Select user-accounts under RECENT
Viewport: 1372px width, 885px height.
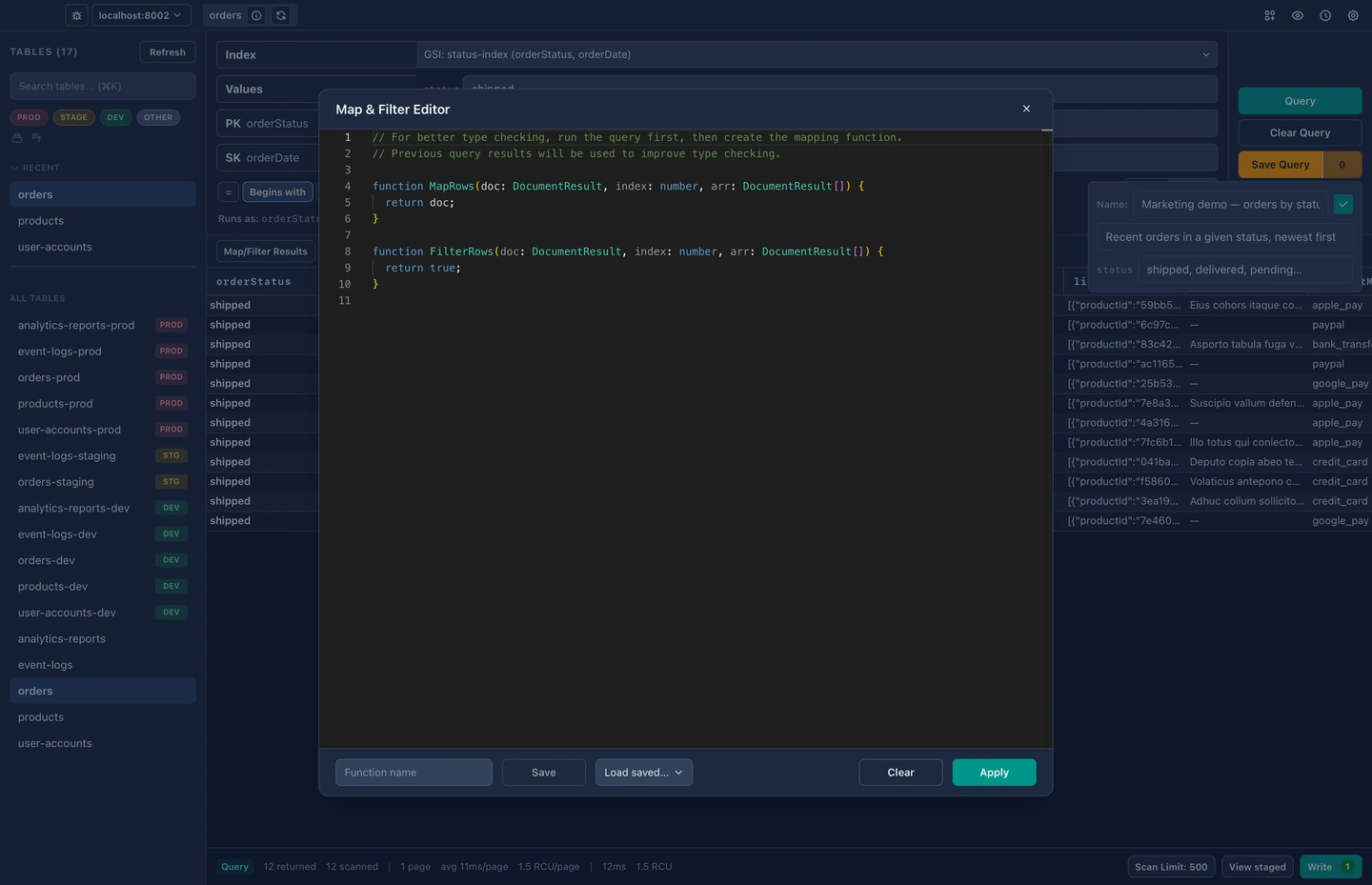[x=103, y=247]
